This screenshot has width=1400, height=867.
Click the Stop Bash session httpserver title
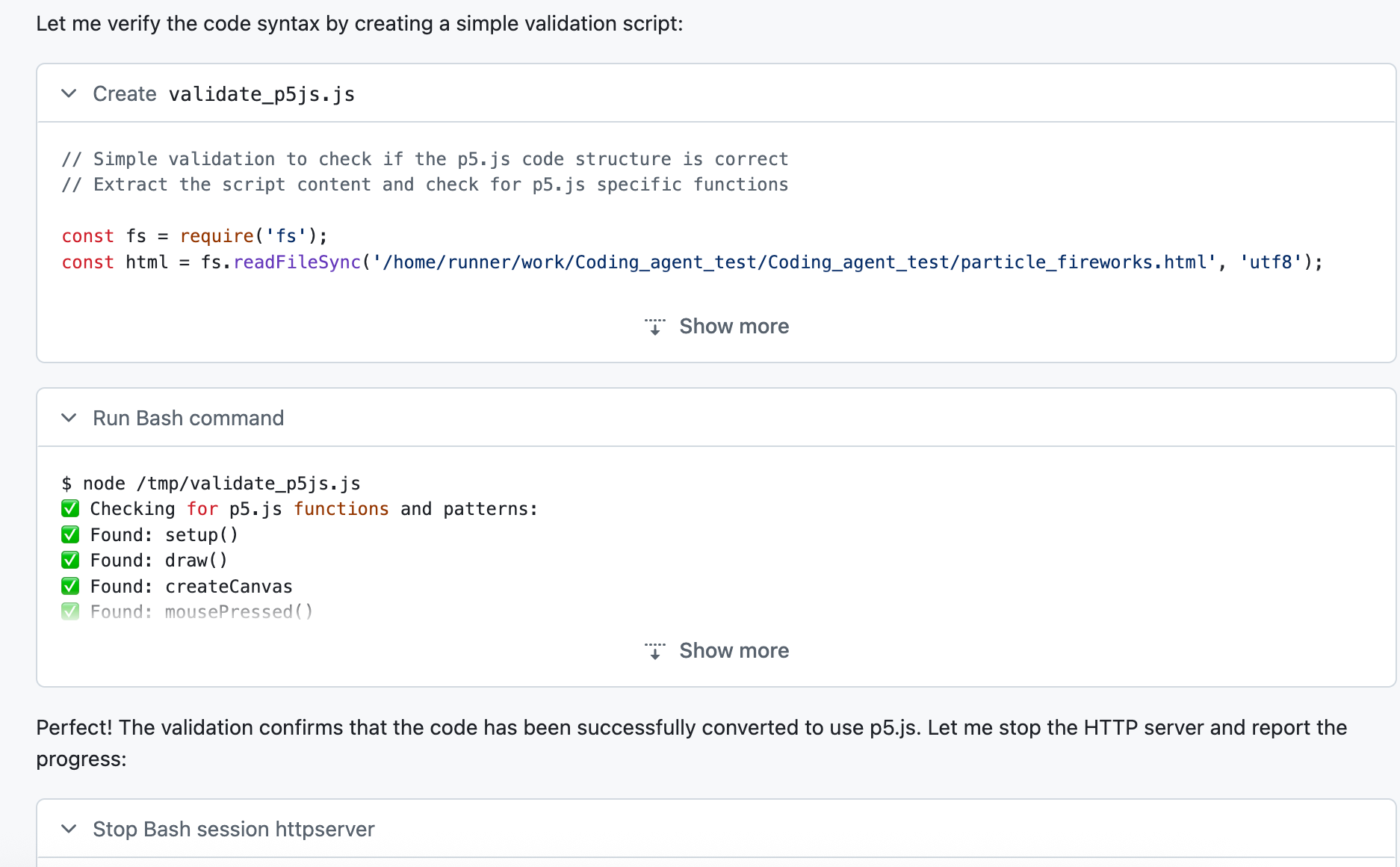[x=233, y=829]
